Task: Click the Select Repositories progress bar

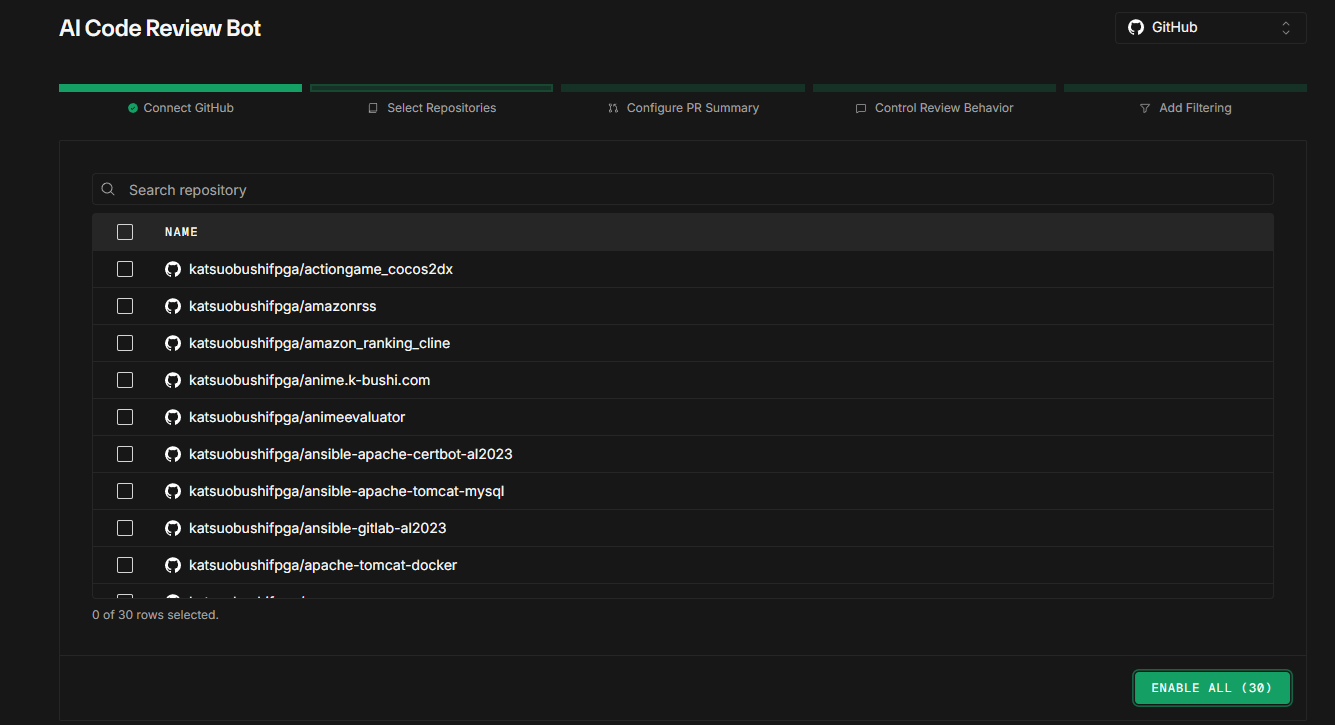Action: pos(431,88)
